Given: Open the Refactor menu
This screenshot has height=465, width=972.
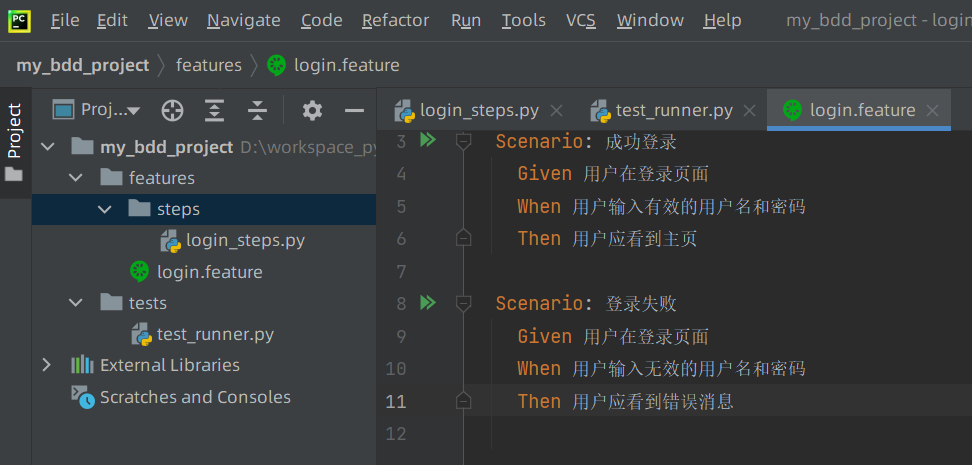Looking at the screenshot, I should (395, 20).
